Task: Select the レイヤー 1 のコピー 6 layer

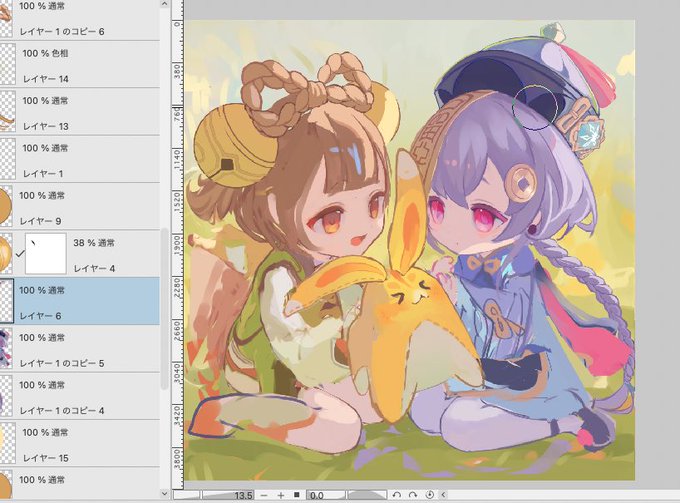Action: [x=80, y=20]
